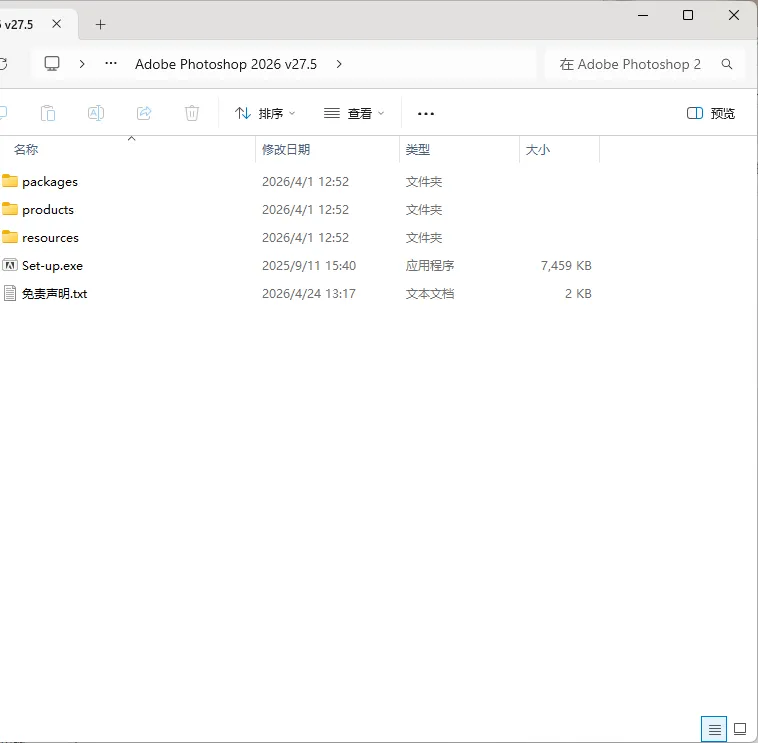The image size is (758, 743).
Task: Sort by 大小 column header
Action: pyautogui.click(x=538, y=149)
